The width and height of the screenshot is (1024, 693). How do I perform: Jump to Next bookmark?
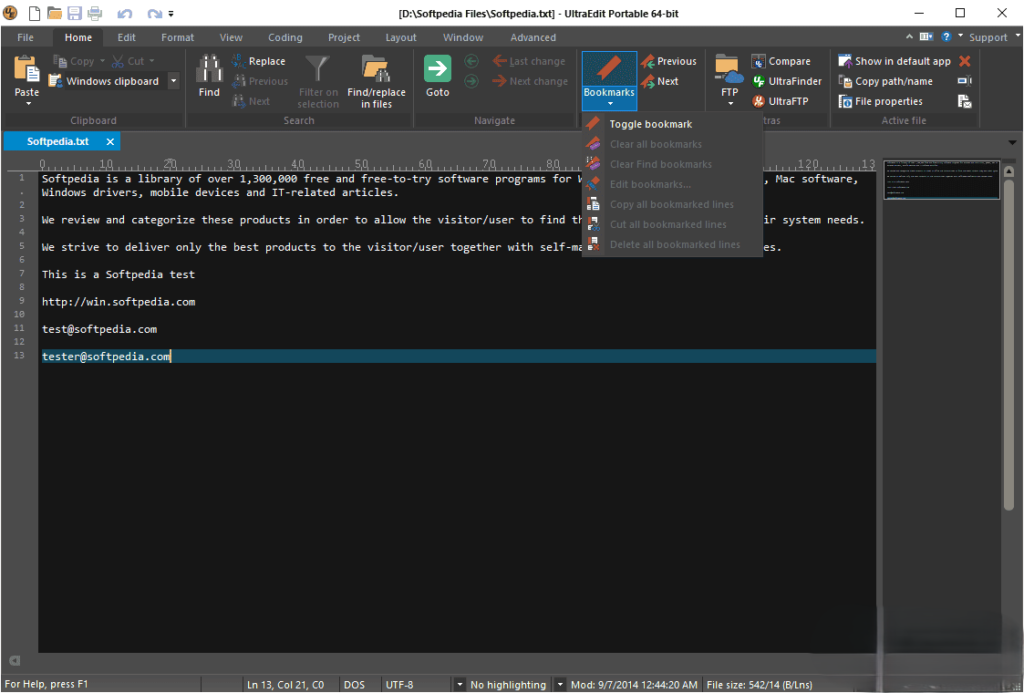point(660,82)
